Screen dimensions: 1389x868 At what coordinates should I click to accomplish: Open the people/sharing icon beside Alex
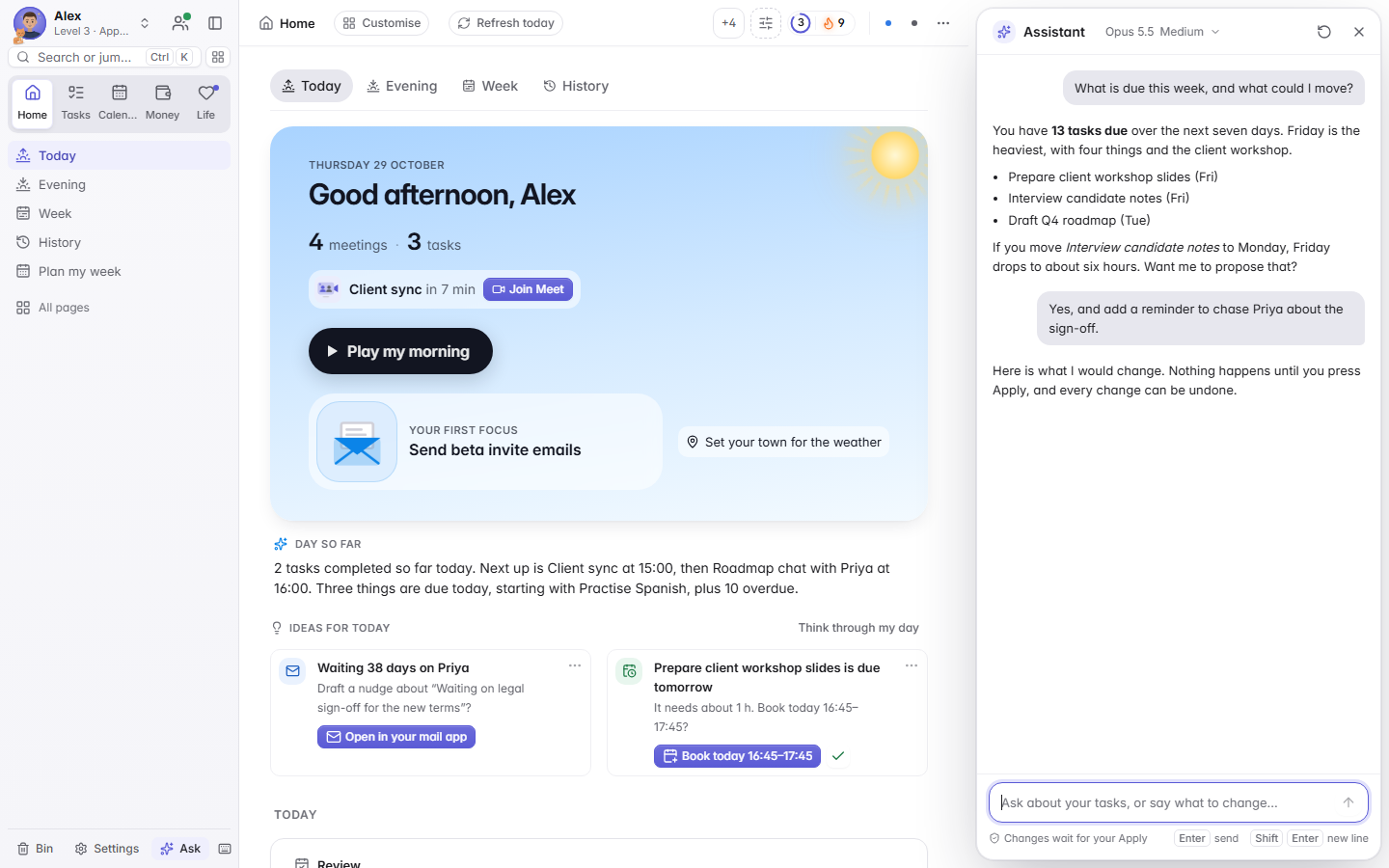point(180,23)
